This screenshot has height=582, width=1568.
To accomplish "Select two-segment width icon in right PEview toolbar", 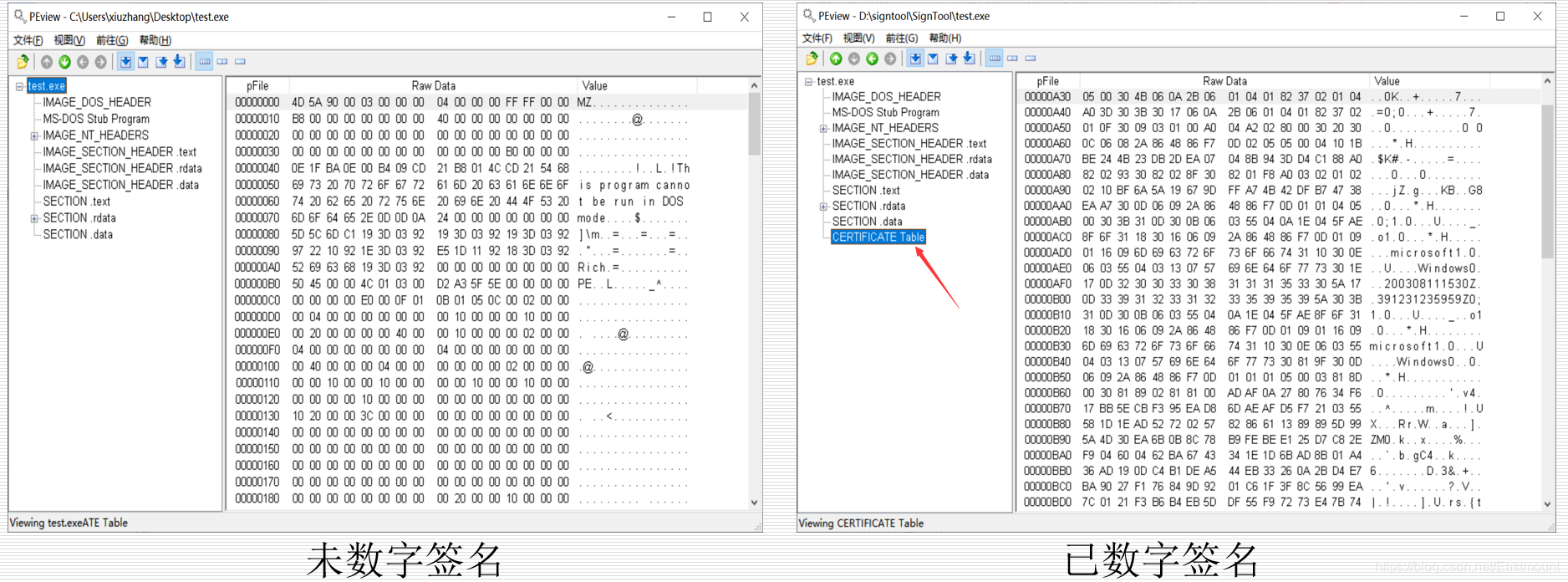I will point(1012,59).
